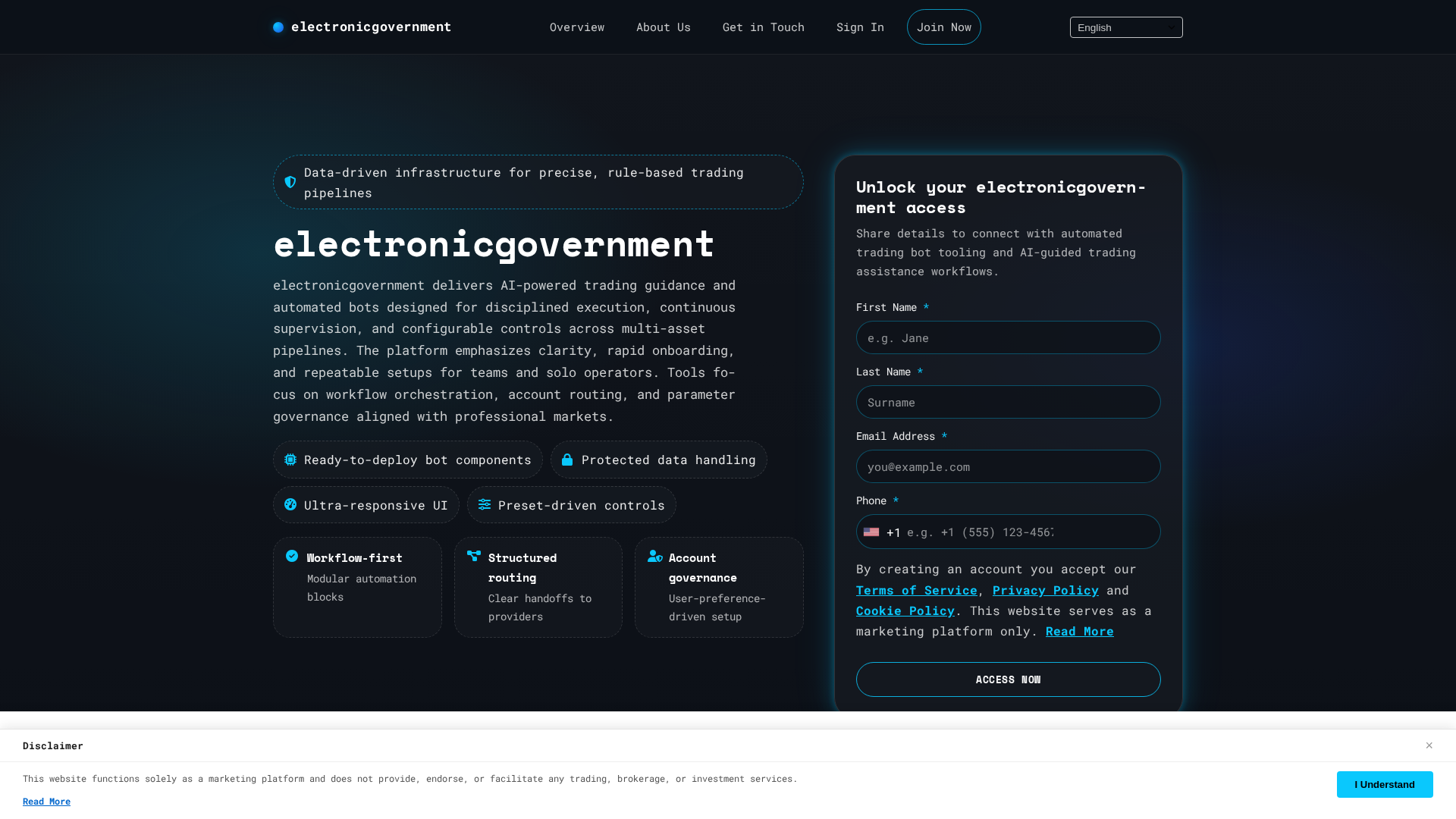Screen dimensions: 1456x819
Task: Click the electronicgovernment brand name in header
Action: [371, 27]
